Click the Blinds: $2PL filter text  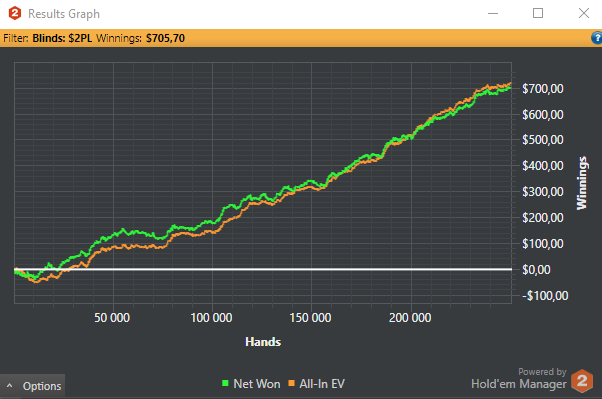(x=62, y=38)
